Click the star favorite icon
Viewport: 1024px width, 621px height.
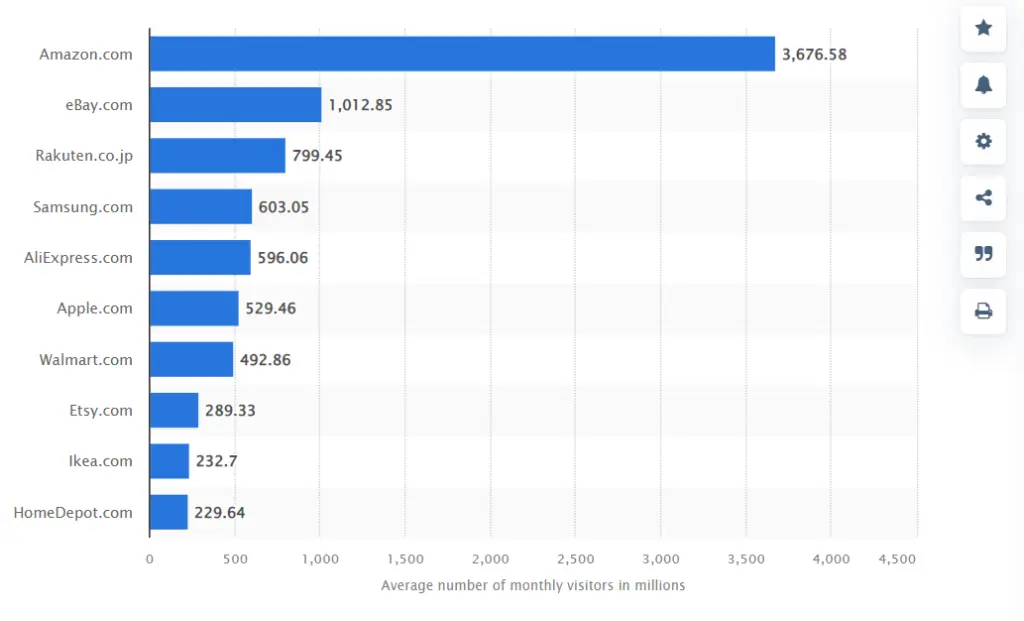[x=983, y=28]
